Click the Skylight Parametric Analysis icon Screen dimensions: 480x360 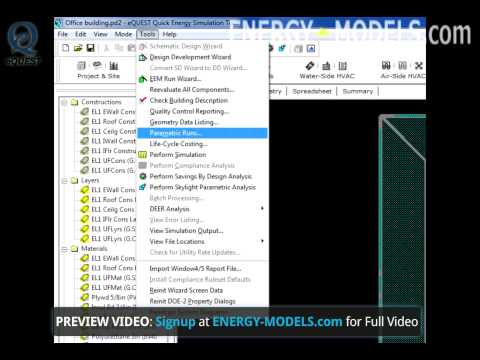(x=143, y=187)
